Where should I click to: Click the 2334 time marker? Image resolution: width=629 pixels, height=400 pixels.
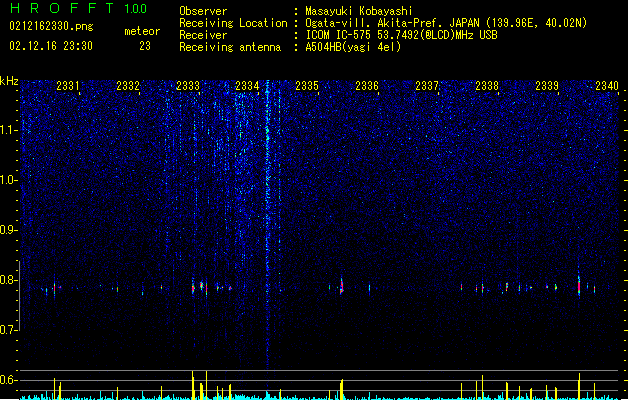tap(247, 85)
